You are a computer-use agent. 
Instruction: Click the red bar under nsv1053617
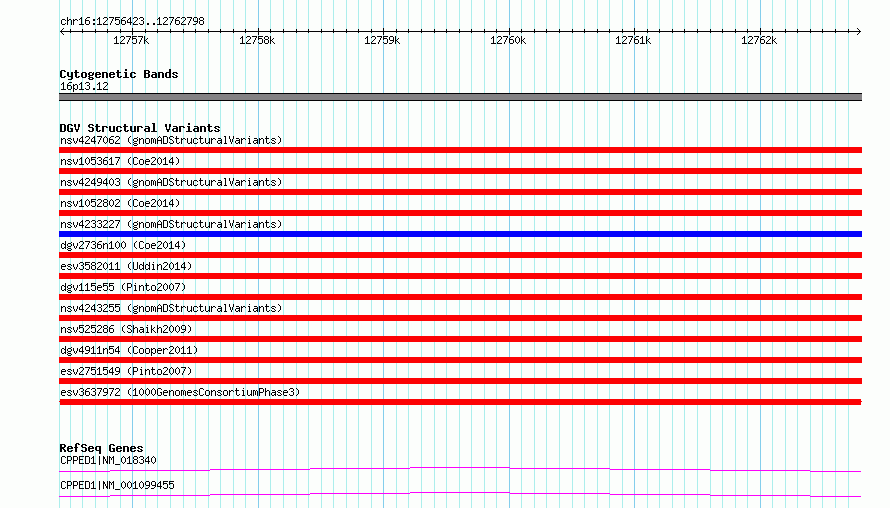point(460,171)
